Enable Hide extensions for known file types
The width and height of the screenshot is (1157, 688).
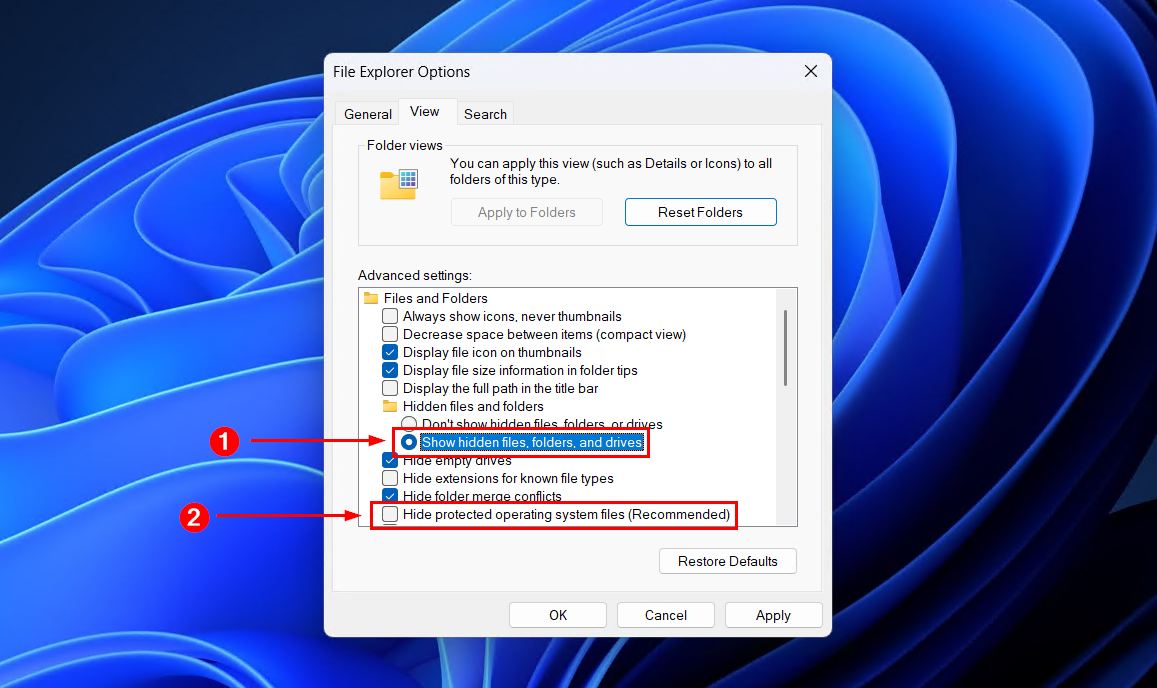[390, 478]
